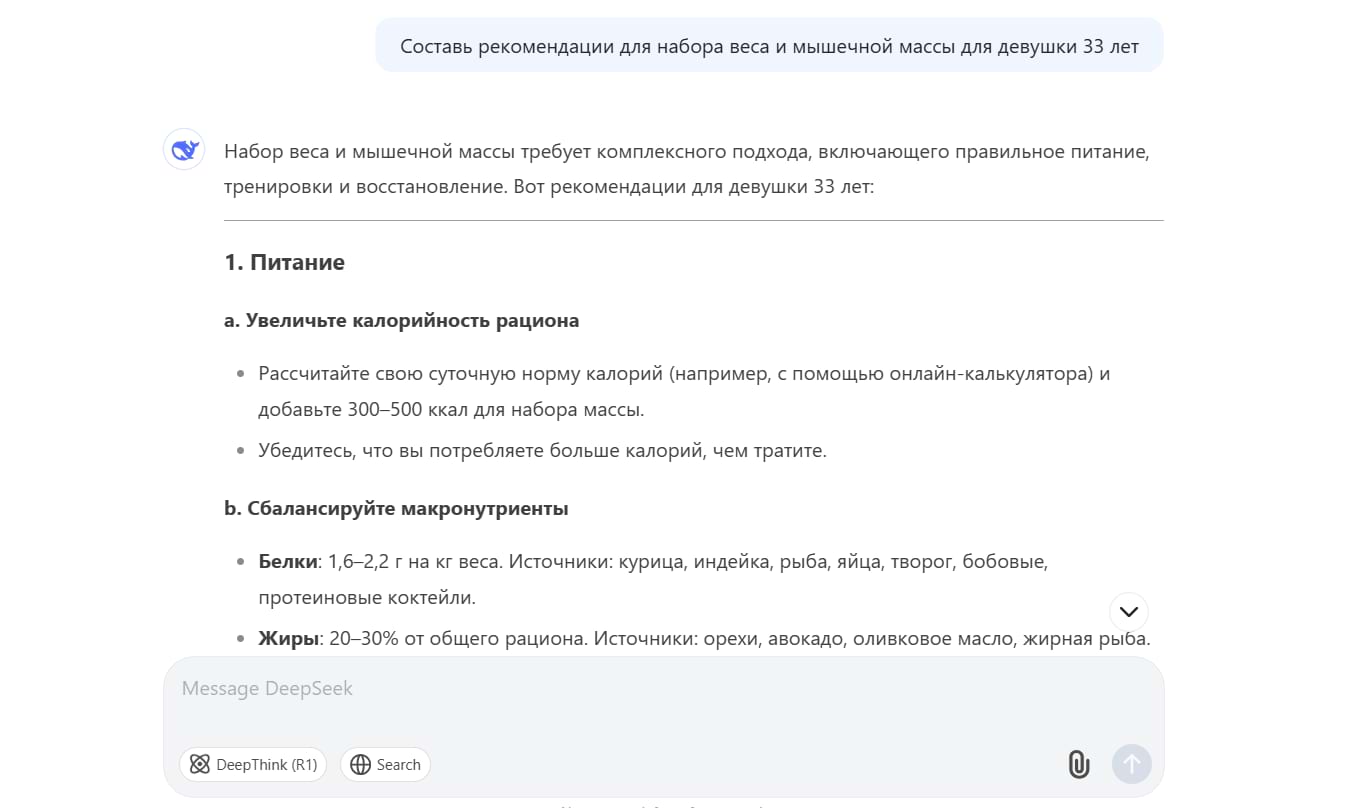This screenshot has height=808, width=1347.
Task: Click subheading 'а. Увеличьте калорийность рациона'
Action: (402, 321)
